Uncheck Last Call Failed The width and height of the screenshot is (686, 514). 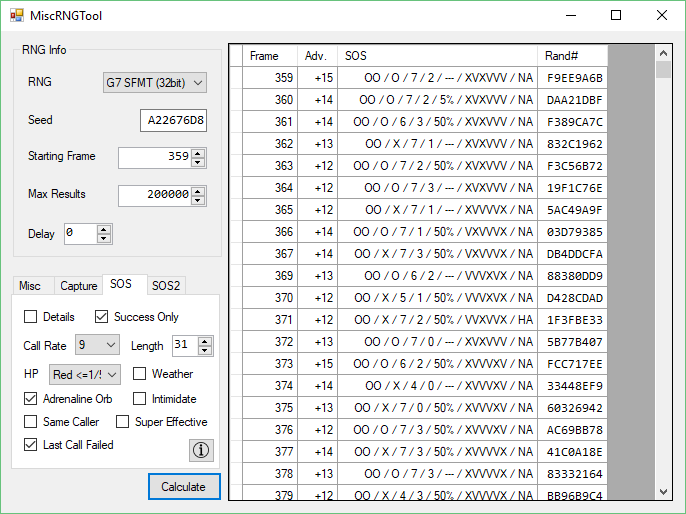tap(31, 445)
